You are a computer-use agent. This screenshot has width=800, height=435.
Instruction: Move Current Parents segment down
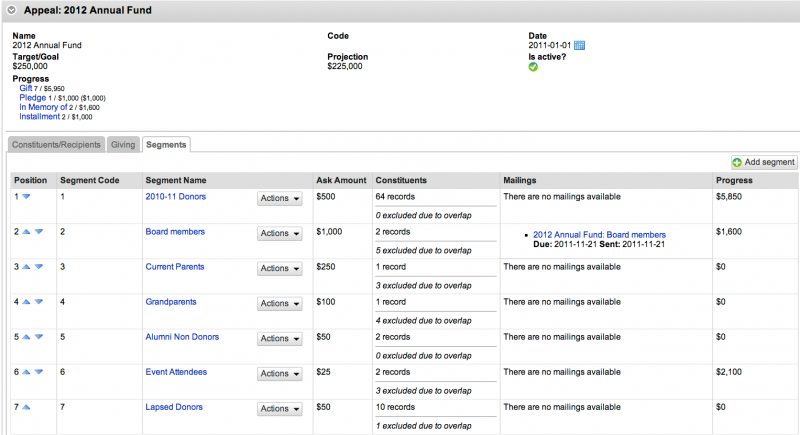(39, 267)
